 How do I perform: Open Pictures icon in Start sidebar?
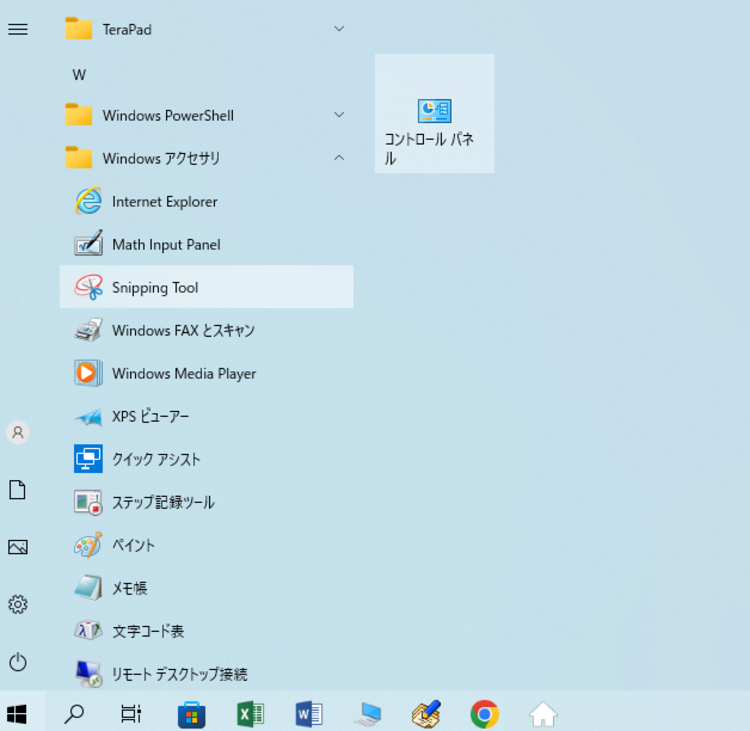(x=18, y=547)
